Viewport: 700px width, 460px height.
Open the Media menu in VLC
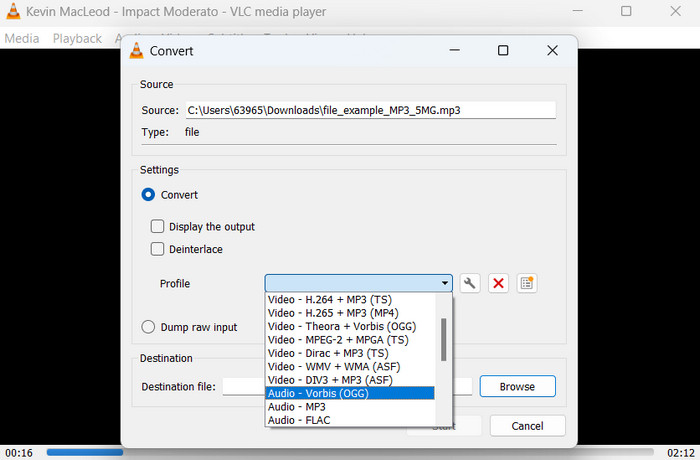[x=22, y=38]
